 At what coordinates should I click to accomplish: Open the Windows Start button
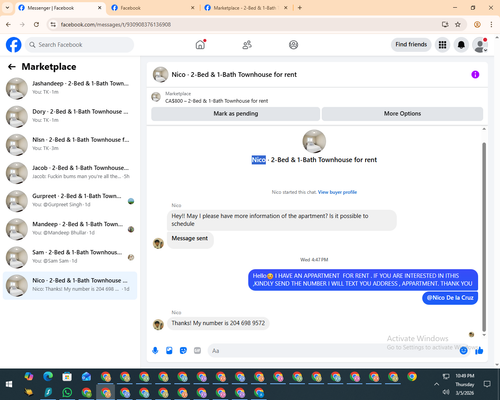click(9, 384)
